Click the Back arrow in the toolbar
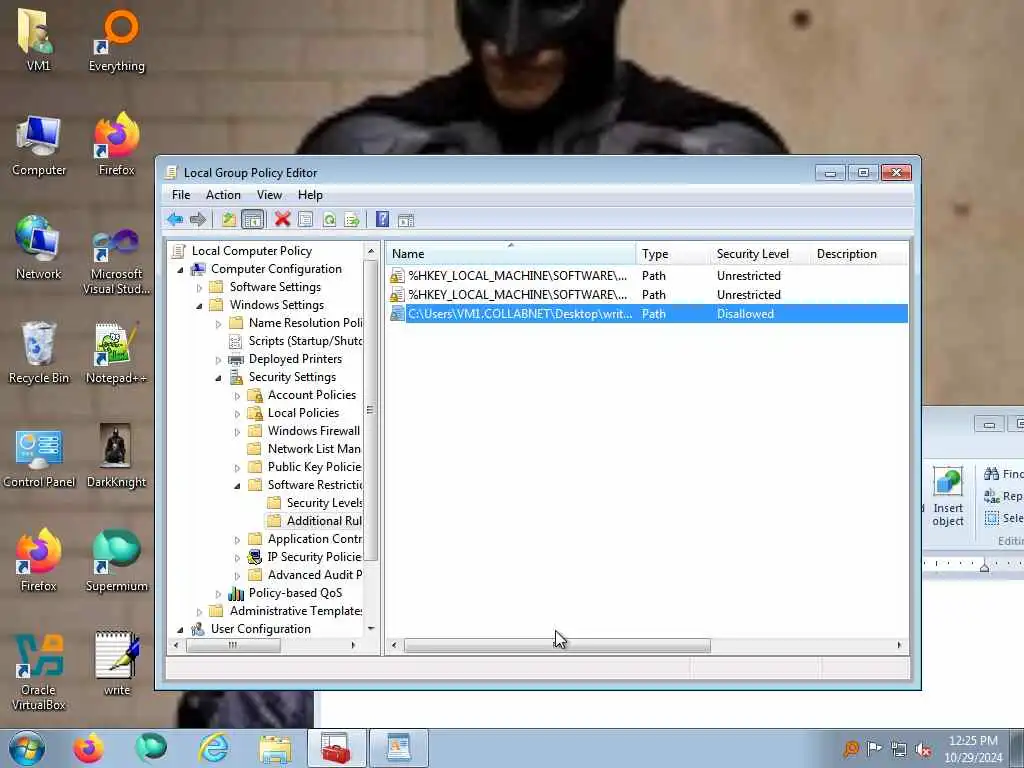 pos(174,219)
